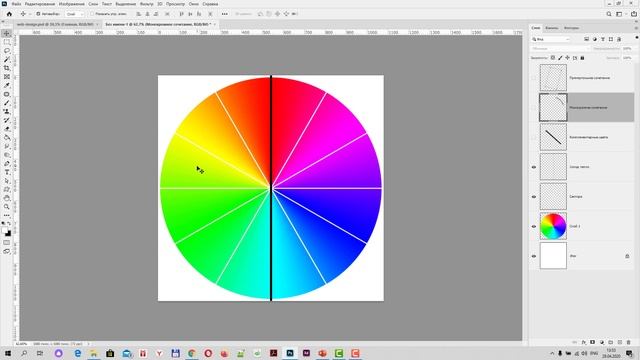
Task: Open the Move tool preset picker arrow
Action: tap(30, 14)
